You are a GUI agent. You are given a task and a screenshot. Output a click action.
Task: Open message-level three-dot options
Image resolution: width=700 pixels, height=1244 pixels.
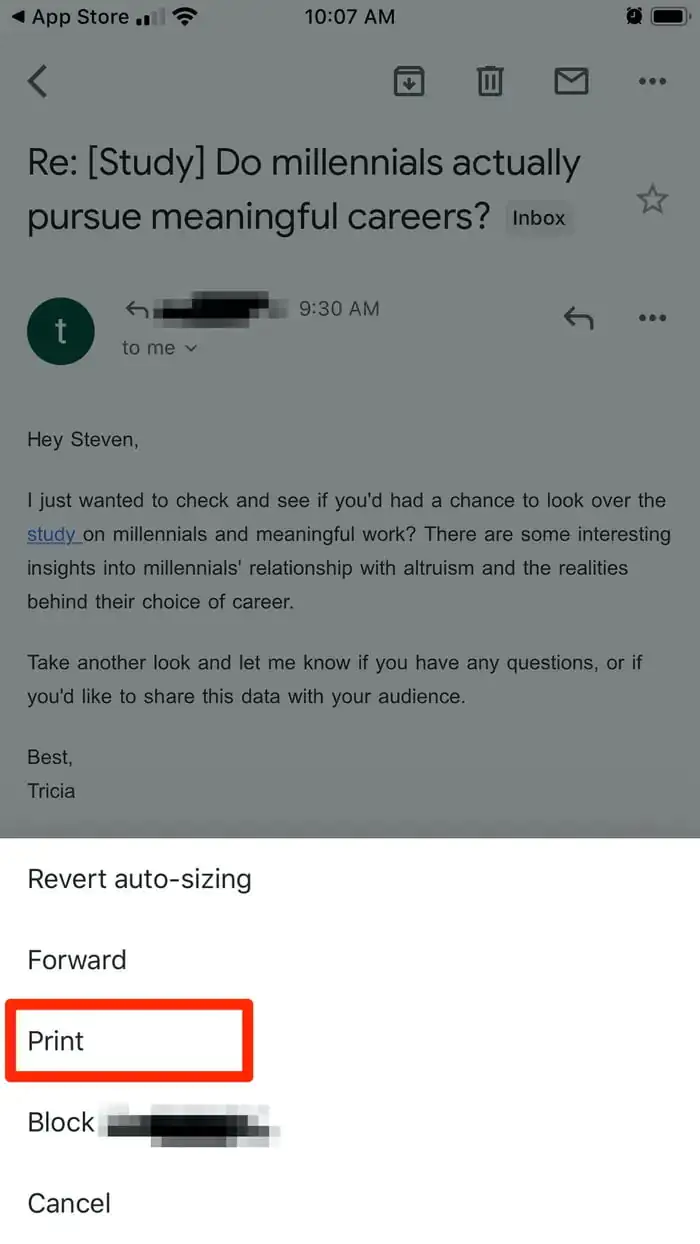[x=652, y=318]
